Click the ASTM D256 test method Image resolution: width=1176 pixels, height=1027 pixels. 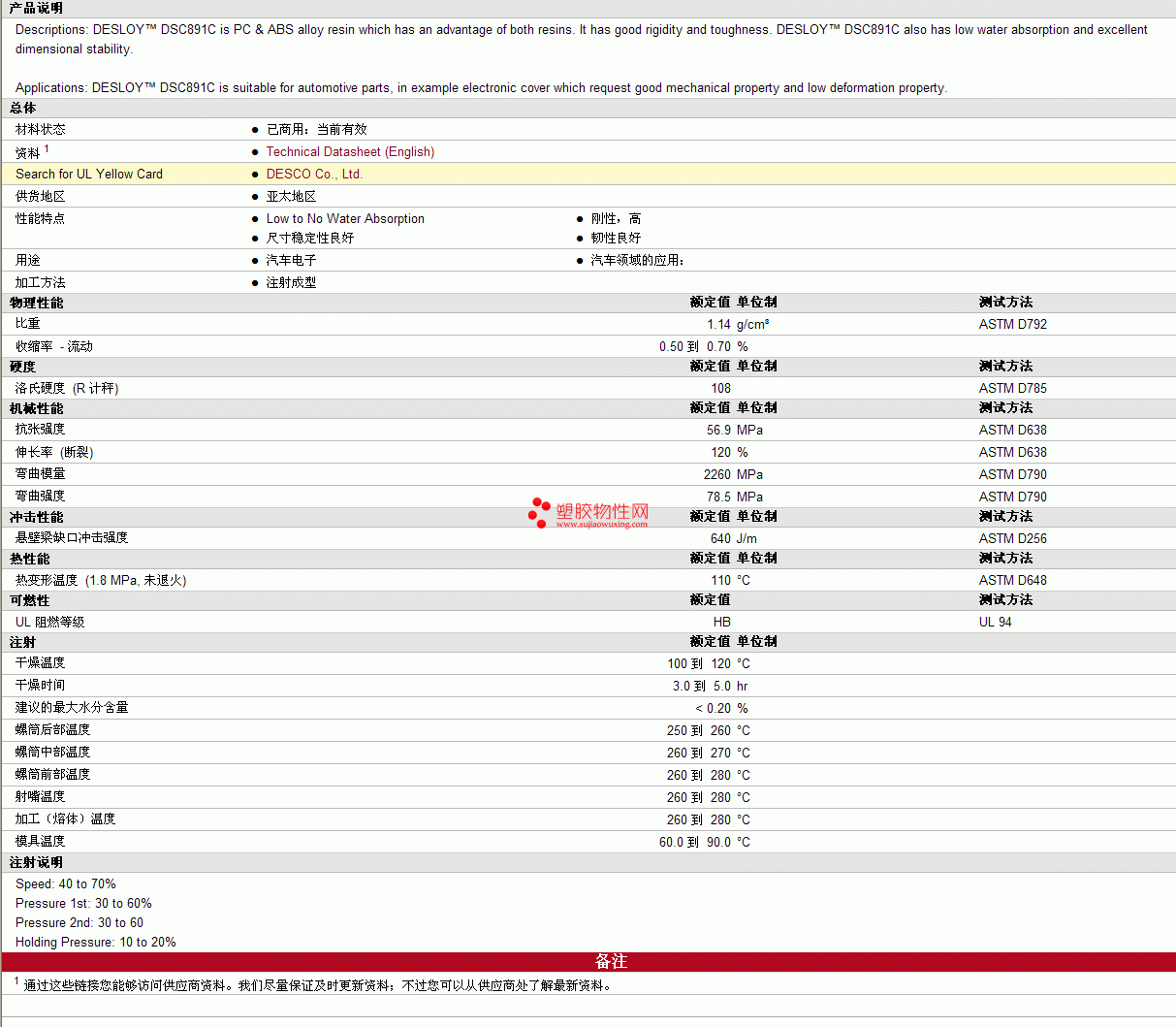pyautogui.click(x=1013, y=538)
